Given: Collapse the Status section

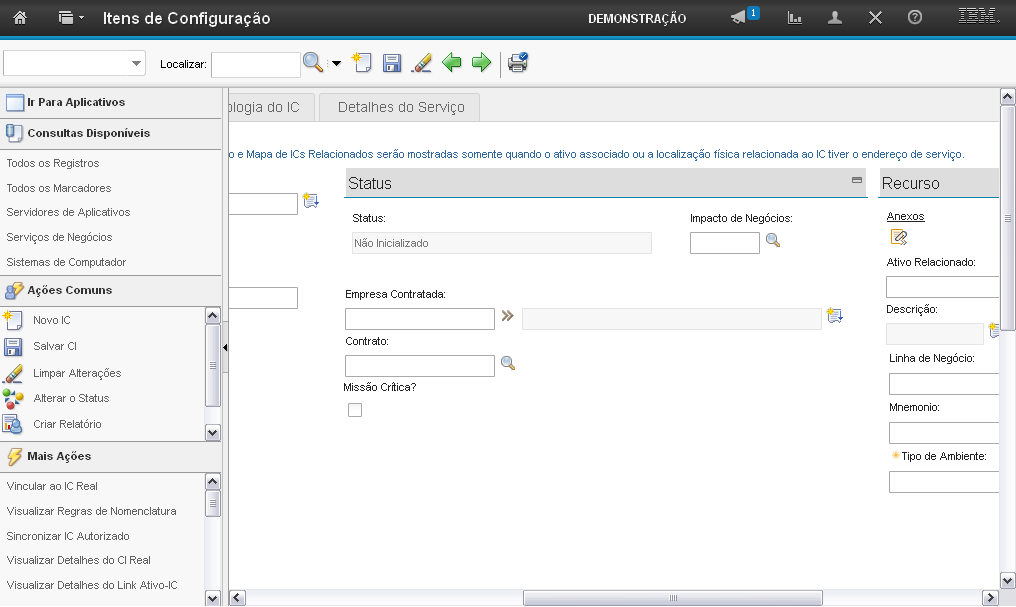Looking at the screenshot, I should (856, 181).
